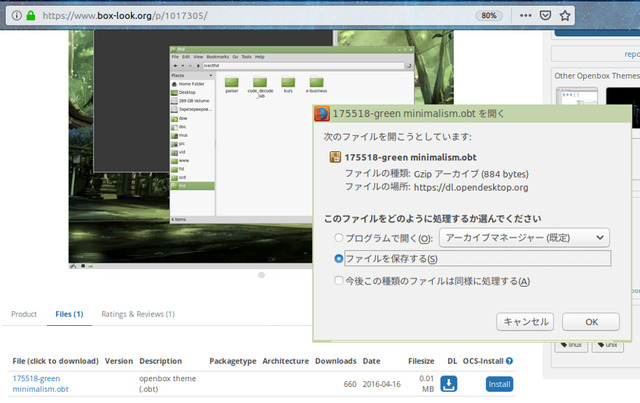Open the Ratings & Reviews (1) tab
The width and height of the screenshot is (640, 403).
pos(138,314)
